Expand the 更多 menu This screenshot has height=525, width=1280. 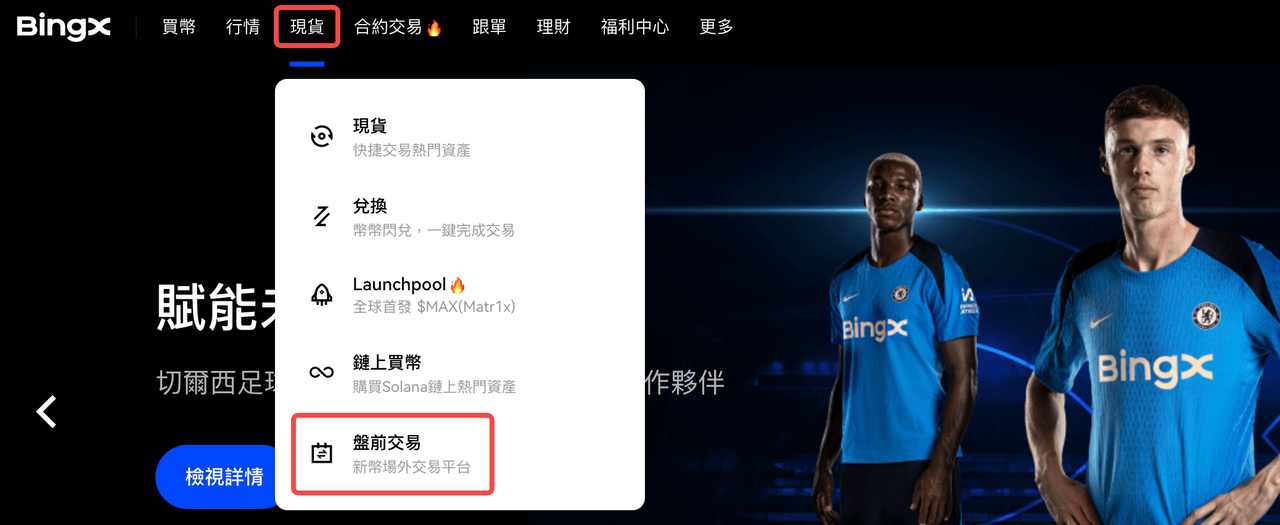(x=717, y=27)
